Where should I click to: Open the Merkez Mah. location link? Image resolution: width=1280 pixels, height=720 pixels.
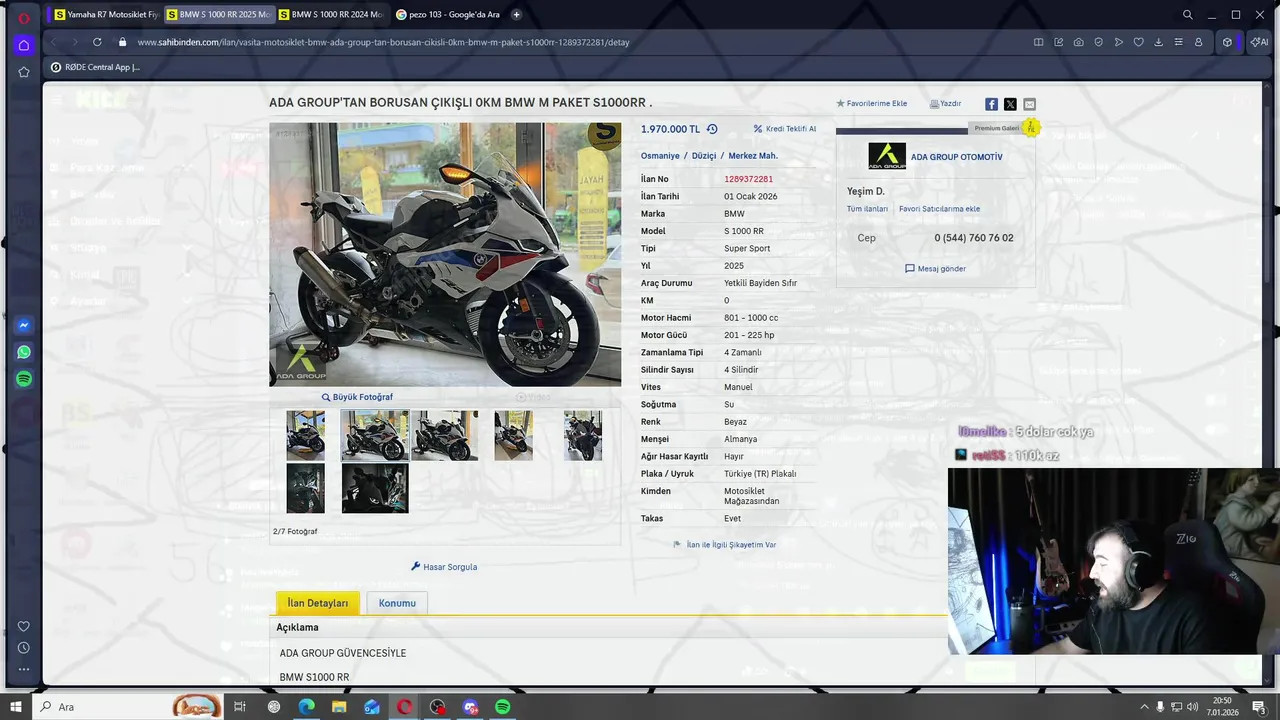[753, 156]
